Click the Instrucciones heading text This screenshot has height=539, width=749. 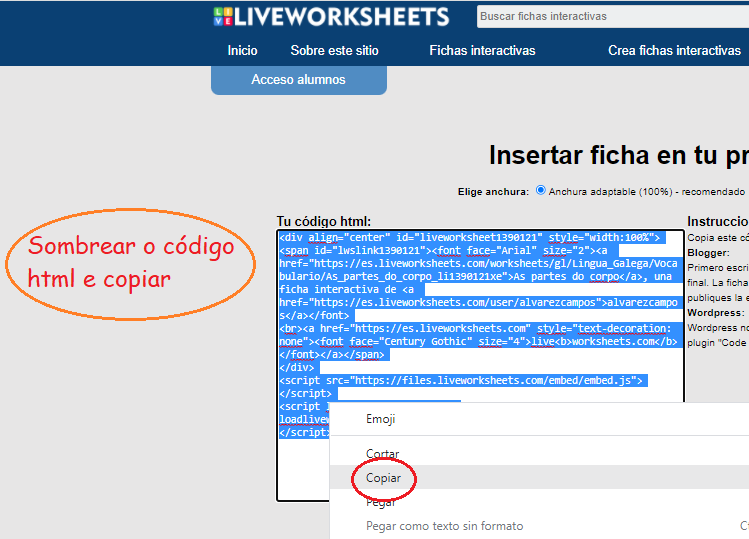pyautogui.click(x=717, y=221)
